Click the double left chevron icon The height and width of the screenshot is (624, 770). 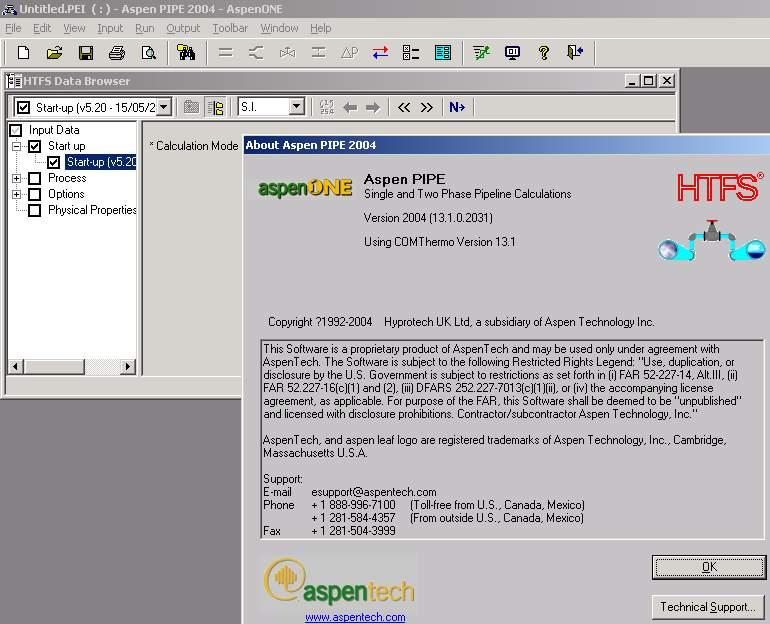point(404,107)
